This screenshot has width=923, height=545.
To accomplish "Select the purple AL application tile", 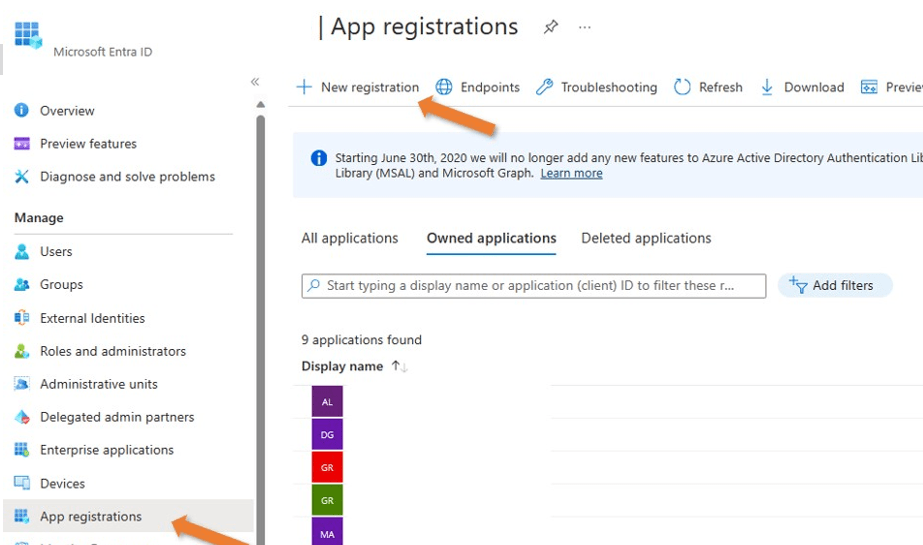I will 327,402.
